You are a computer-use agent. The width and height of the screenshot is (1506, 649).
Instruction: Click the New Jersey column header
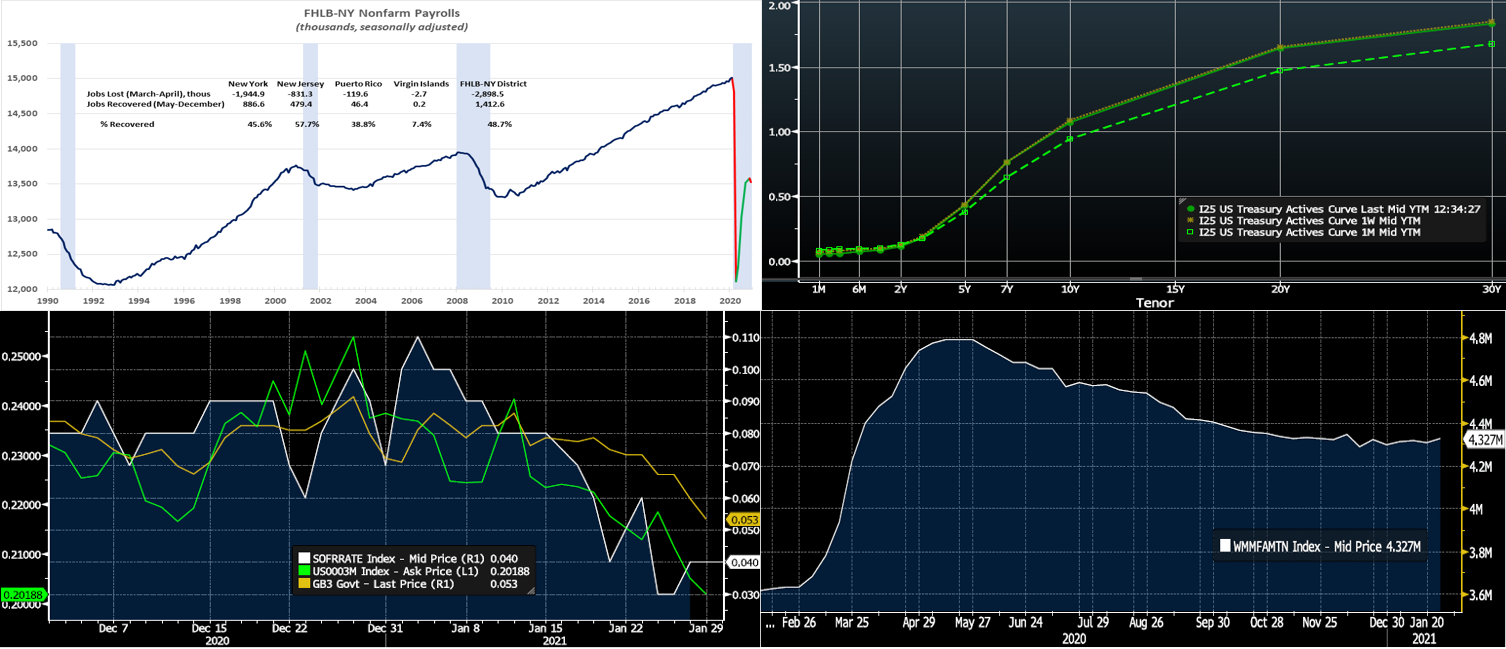(x=300, y=83)
